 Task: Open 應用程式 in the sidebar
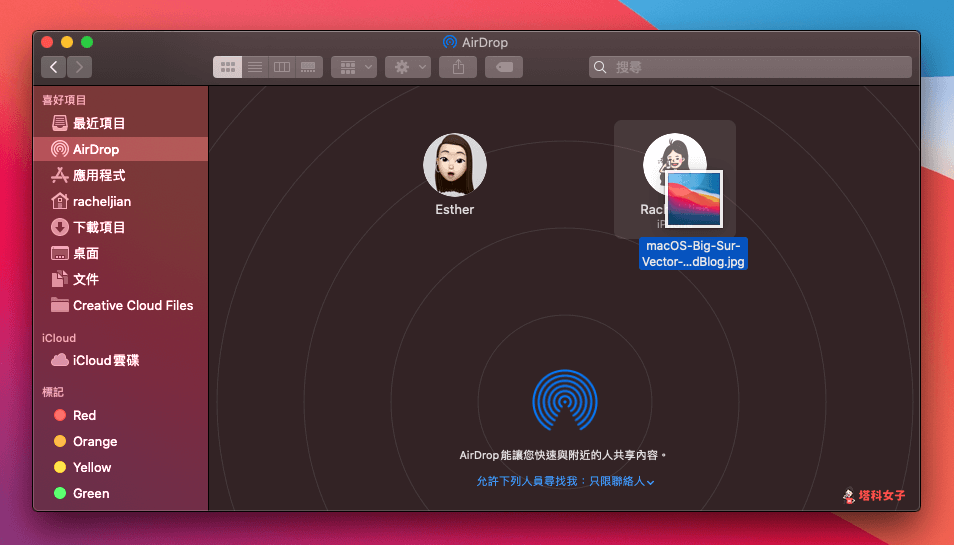click(120, 175)
